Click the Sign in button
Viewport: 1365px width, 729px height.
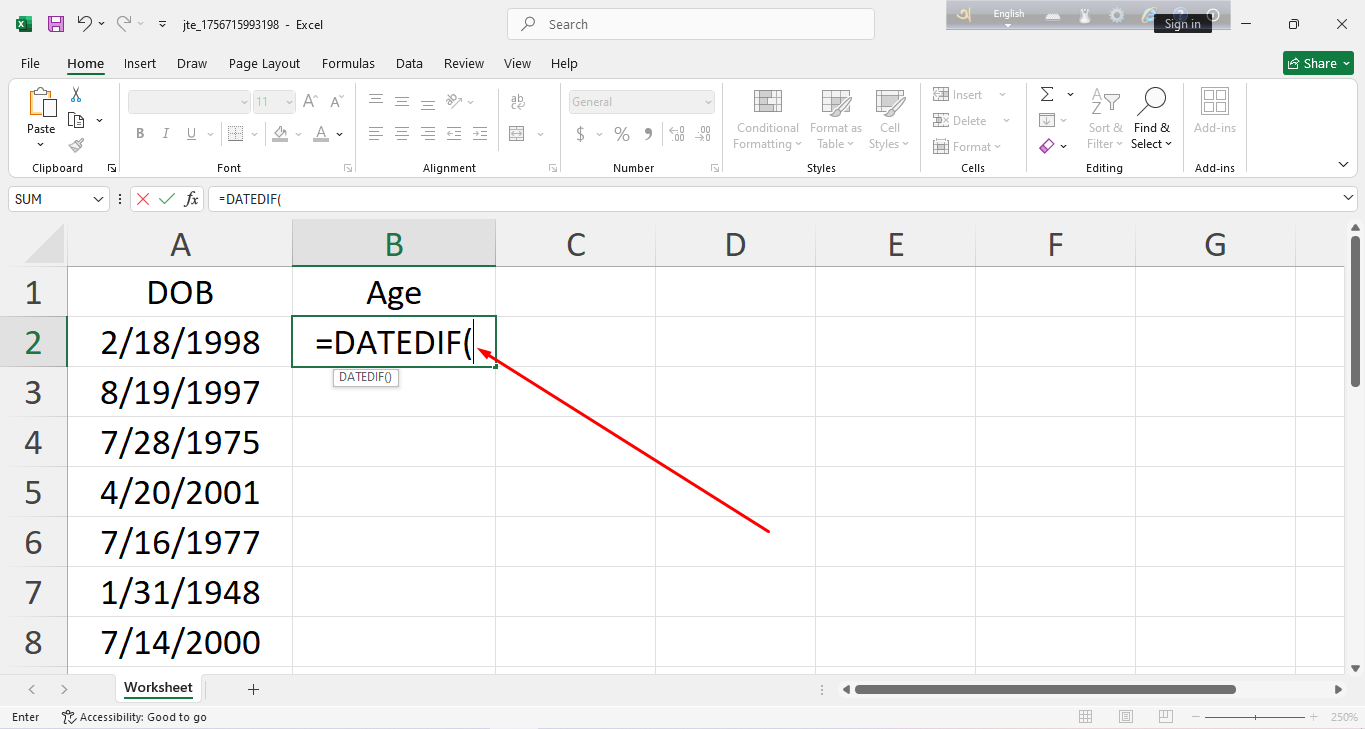1182,24
